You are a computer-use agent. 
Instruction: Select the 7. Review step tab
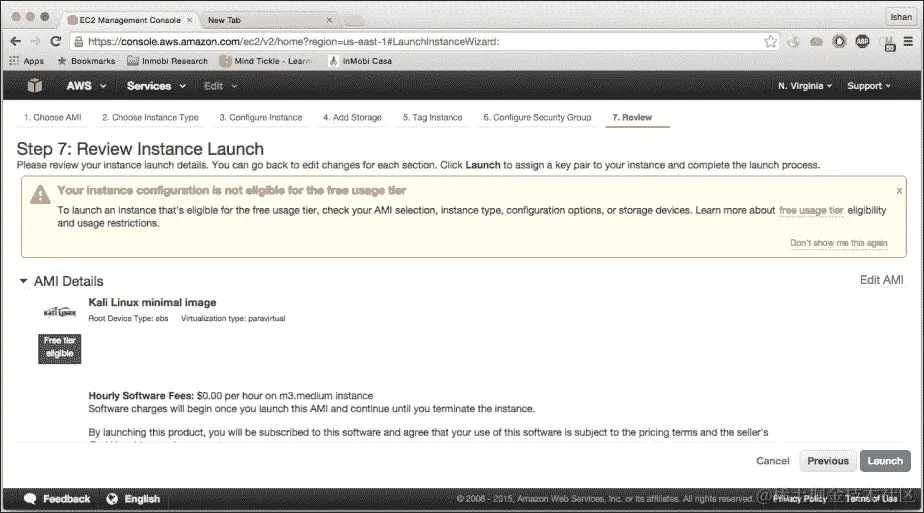(x=632, y=118)
